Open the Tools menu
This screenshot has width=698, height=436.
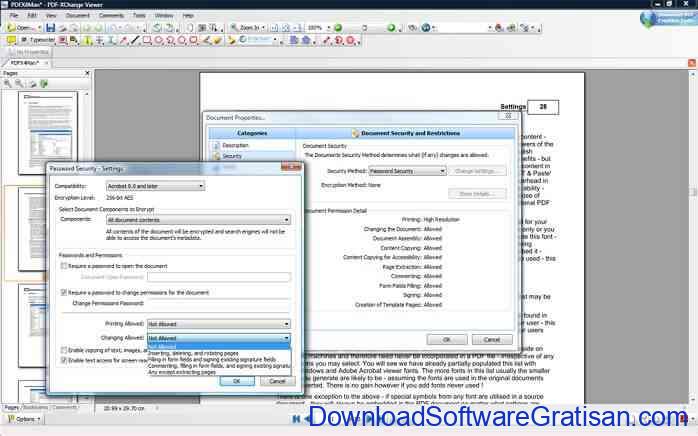(x=139, y=16)
